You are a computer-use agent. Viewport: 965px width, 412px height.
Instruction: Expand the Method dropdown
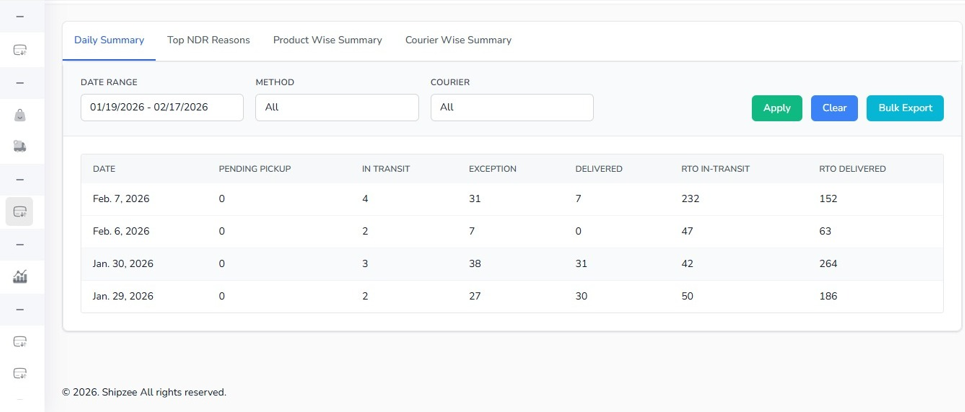click(337, 107)
